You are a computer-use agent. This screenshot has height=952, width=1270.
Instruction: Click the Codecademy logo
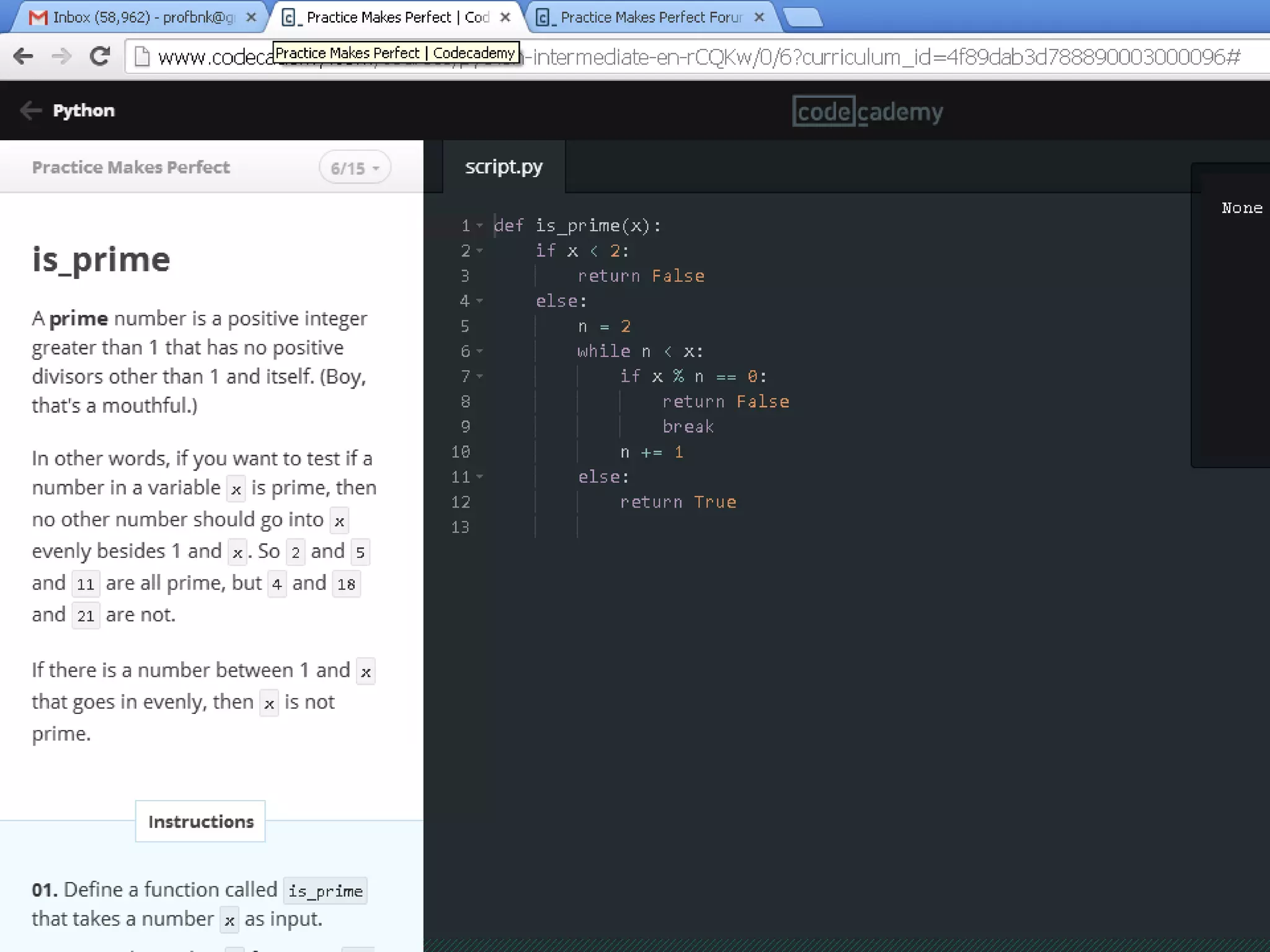tap(868, 112)
